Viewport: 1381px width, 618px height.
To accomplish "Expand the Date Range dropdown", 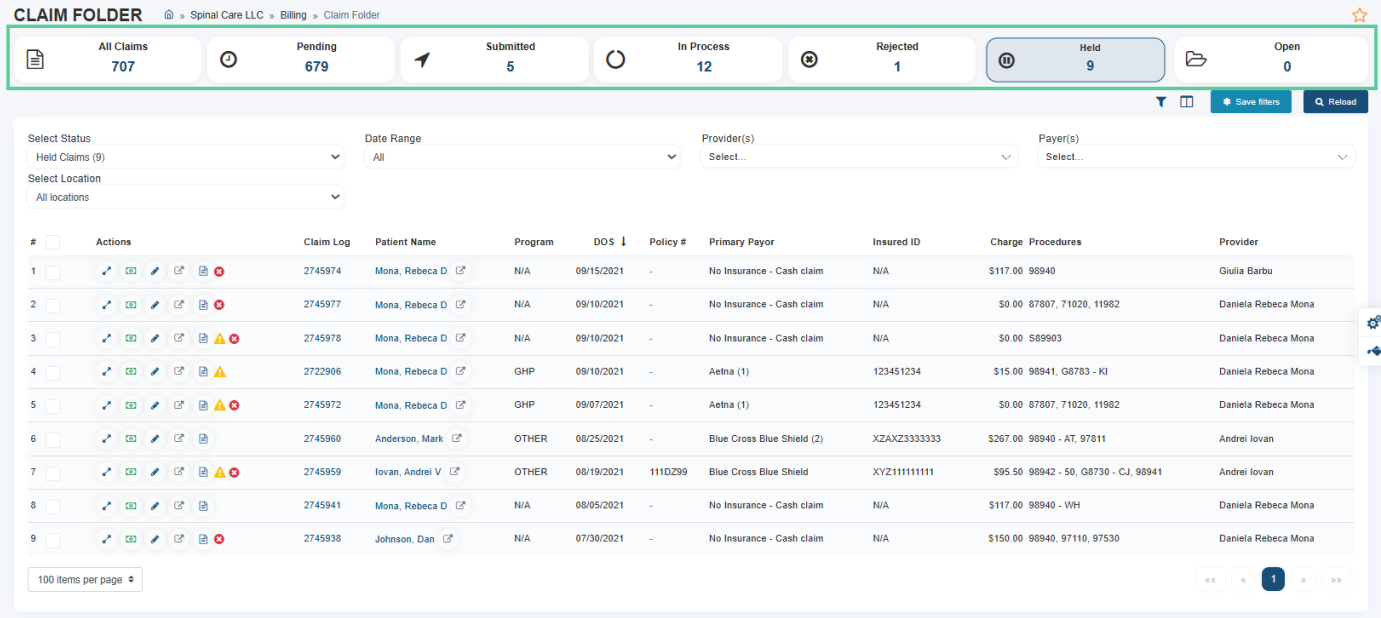I will (x=522, y=157).
